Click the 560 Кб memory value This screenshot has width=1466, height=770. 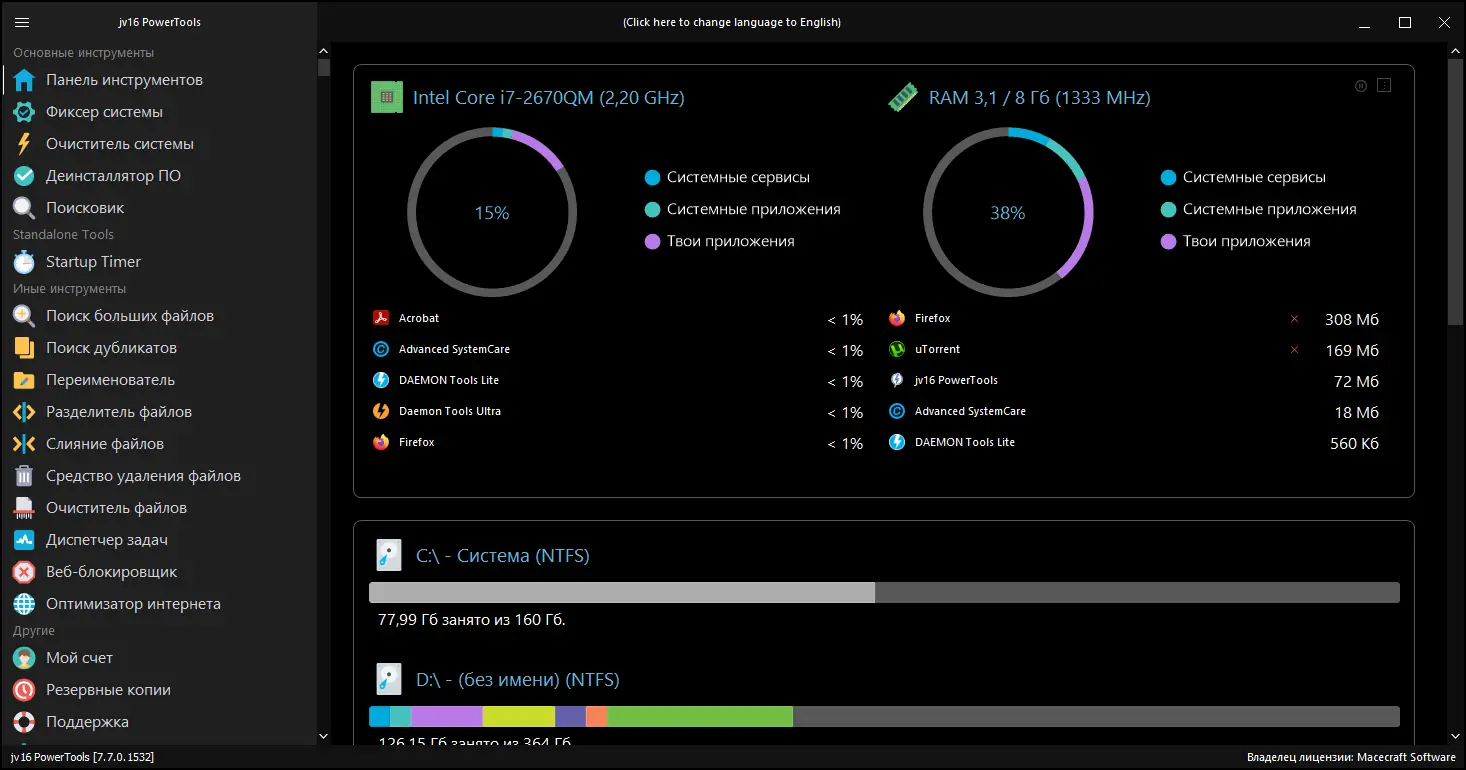[x=1354, y=443]
